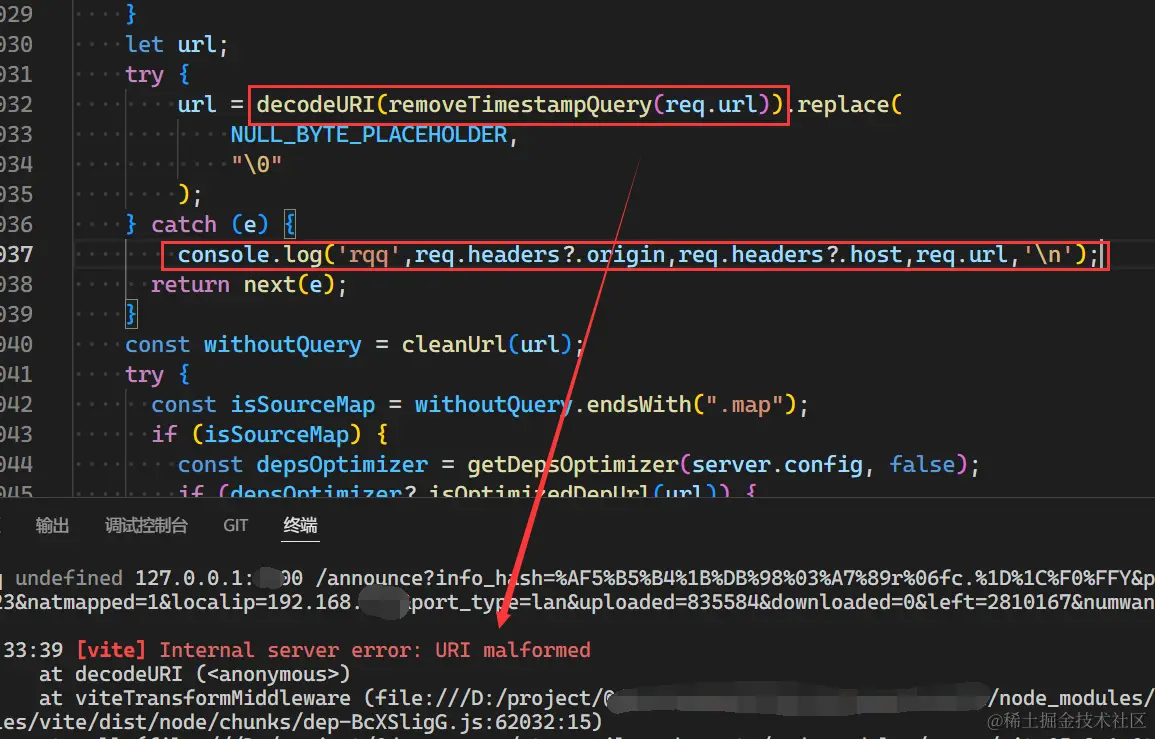Click 'return next(e);' statement
1155x739 pixels.
[x=249, y=284]
